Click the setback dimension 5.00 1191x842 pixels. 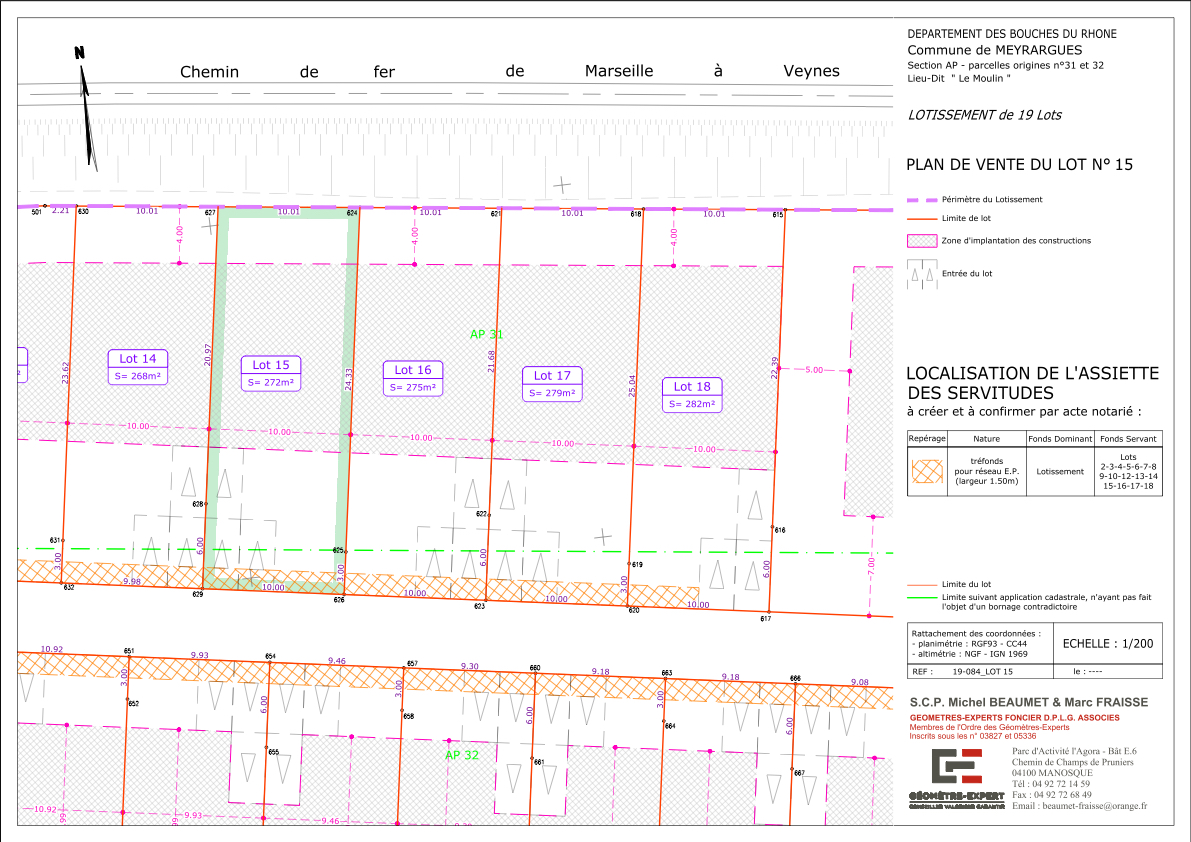coord(813,371)
